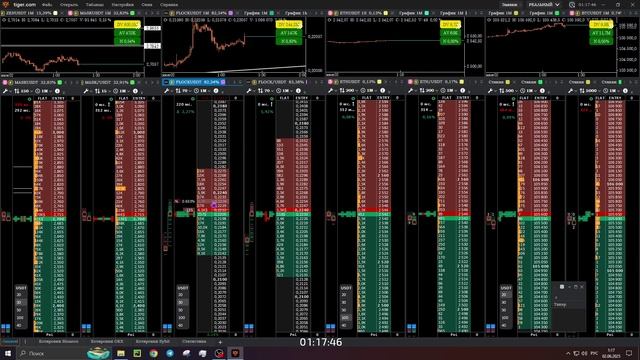Click green color swatch on MASKUSDT order book tab

tap(60, 82)
